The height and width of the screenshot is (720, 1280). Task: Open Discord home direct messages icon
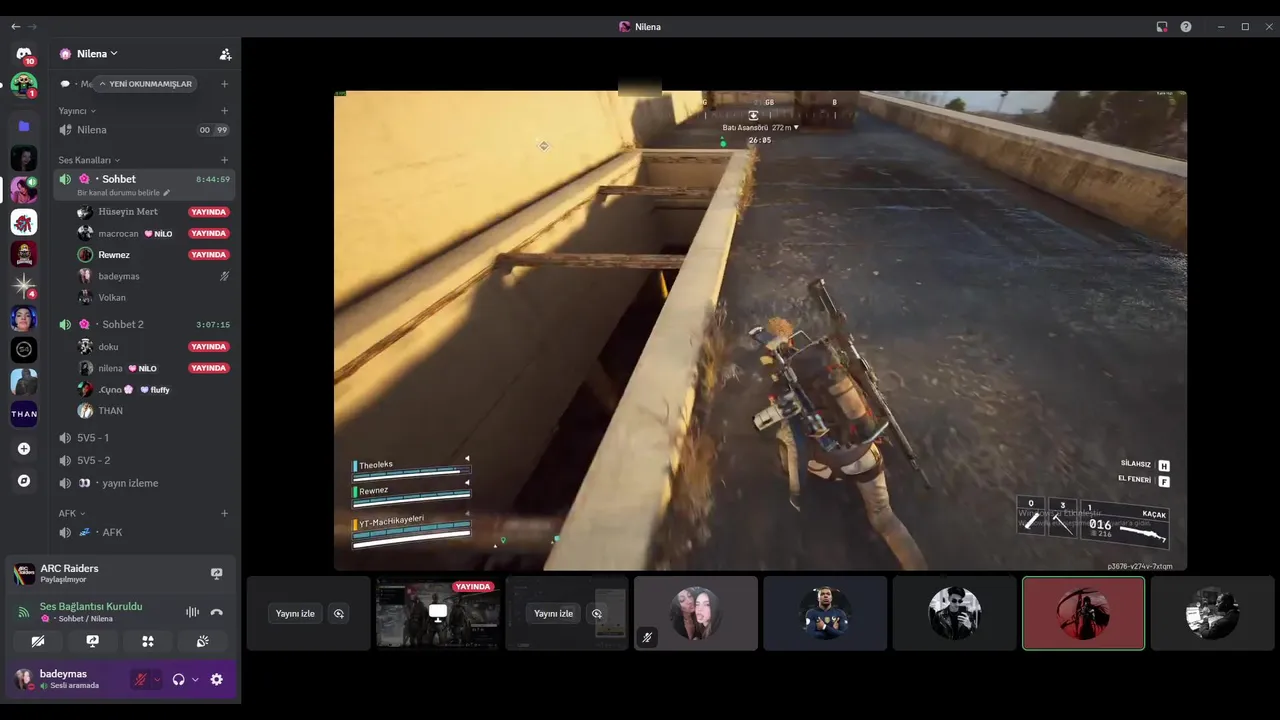coord(24,54)
